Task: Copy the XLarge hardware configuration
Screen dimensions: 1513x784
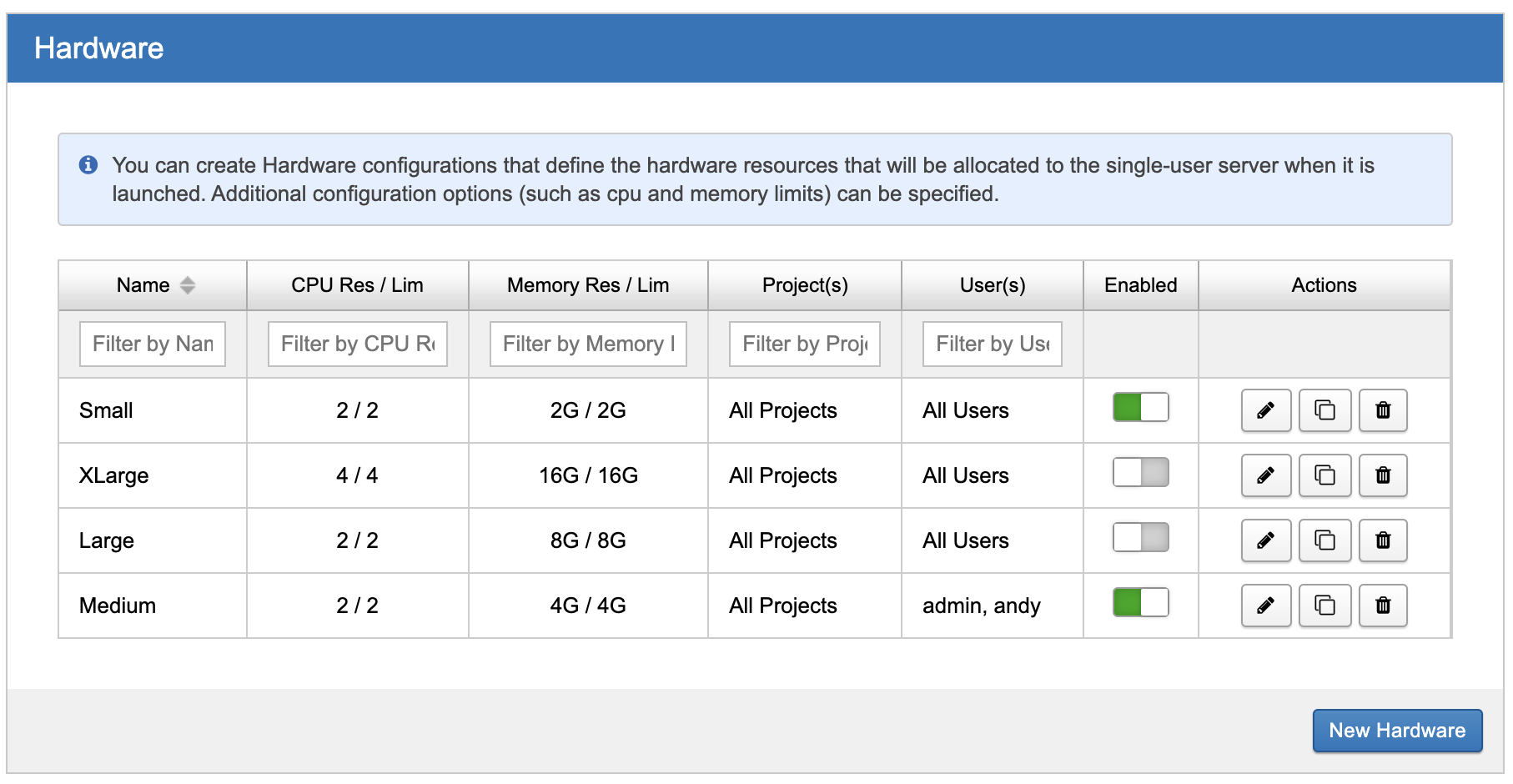Action: 1325,475
